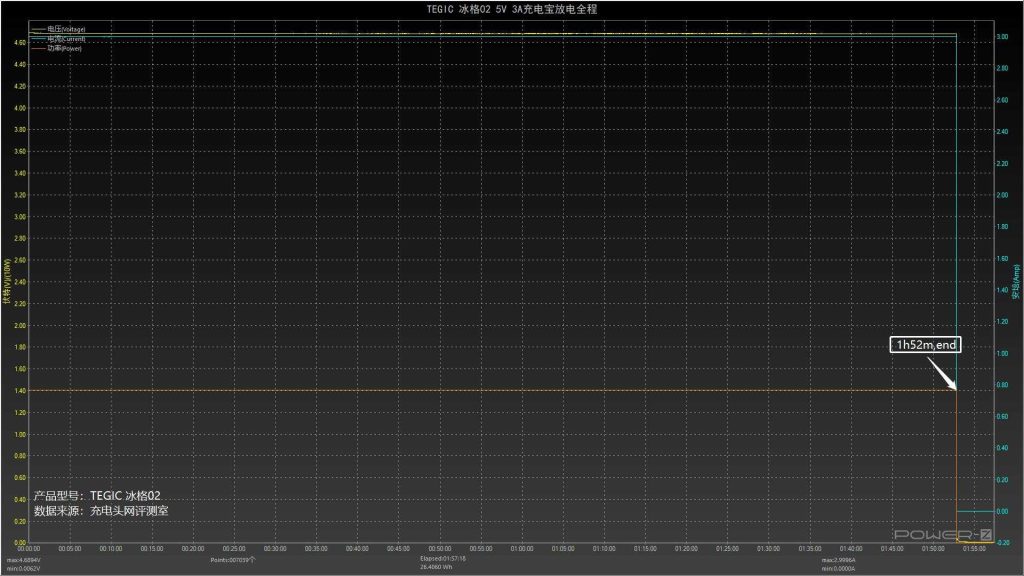The width and height of the screenshot is (1024, 576).
Task: Click the 0.00 value on the right amp axis
Action: pyautogui.click(x=1002, y=511)
